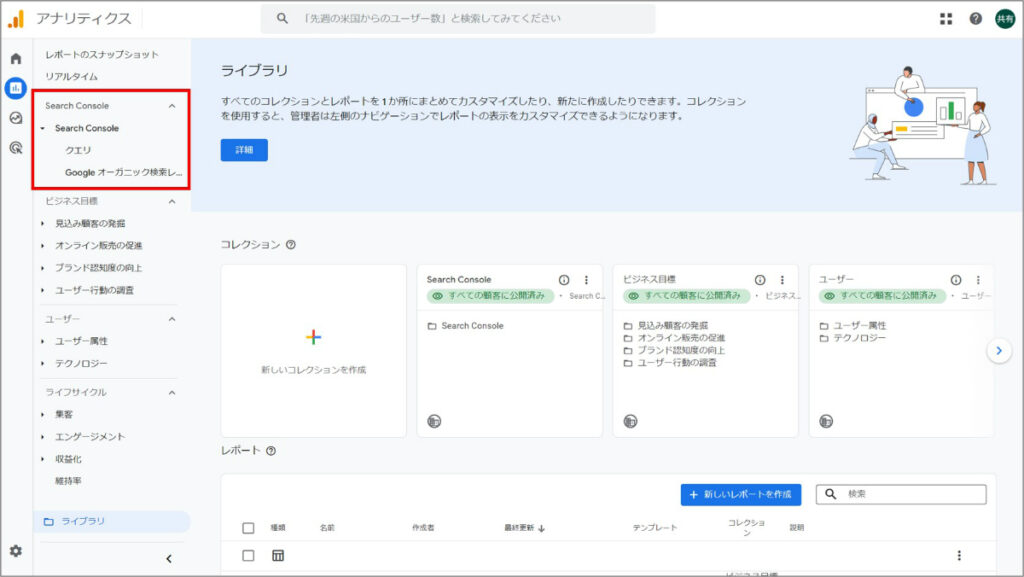Open the Explore icon in left rail
The width and height of the screenshot is (1024, 577).
coord(16,117)
